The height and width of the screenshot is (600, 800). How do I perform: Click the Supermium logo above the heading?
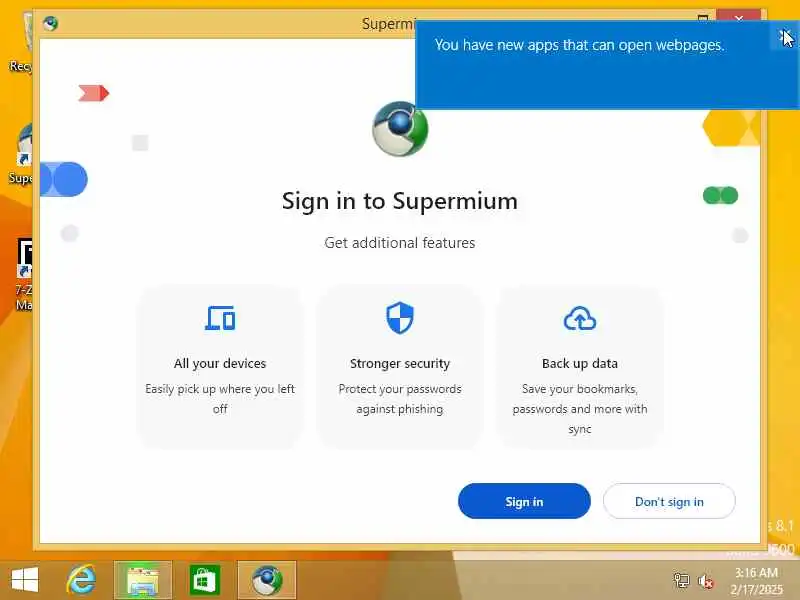tap(400, 129)
